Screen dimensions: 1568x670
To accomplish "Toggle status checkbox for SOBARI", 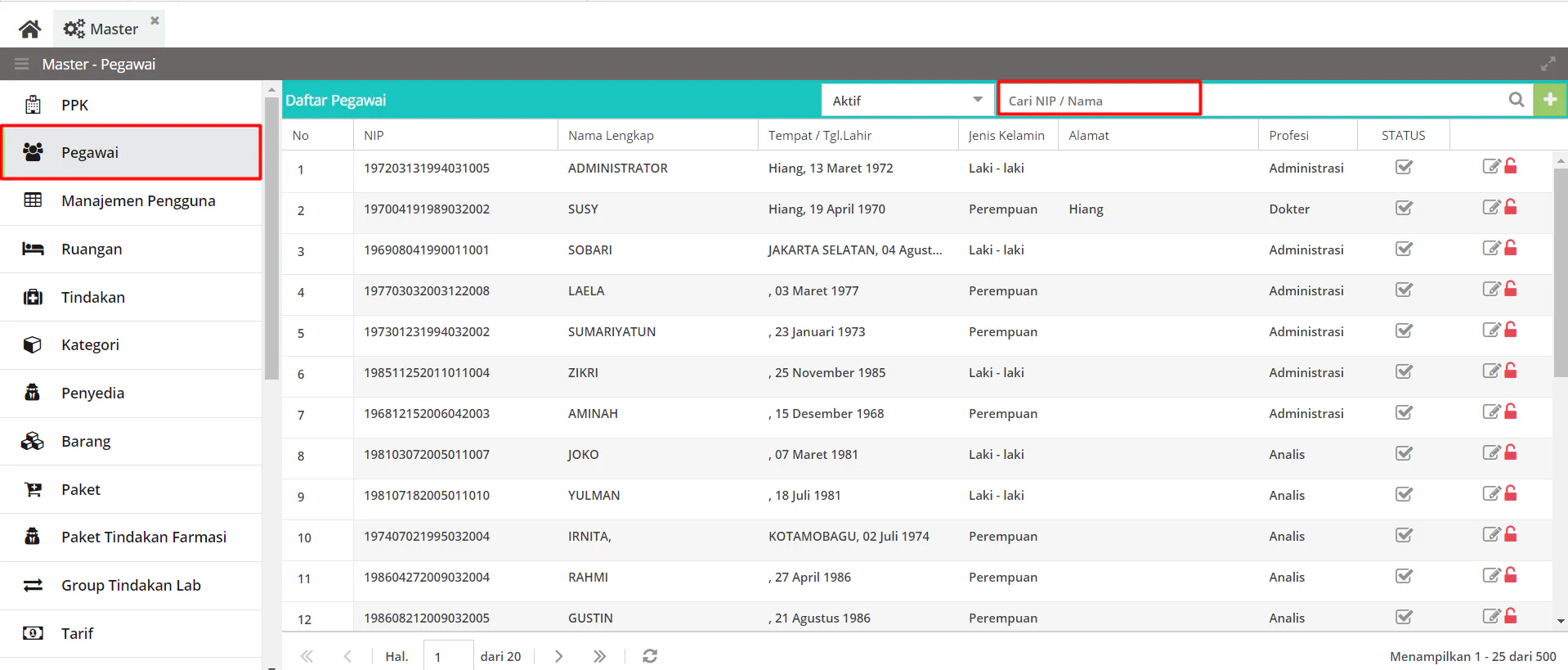I will pos(1404,249).
